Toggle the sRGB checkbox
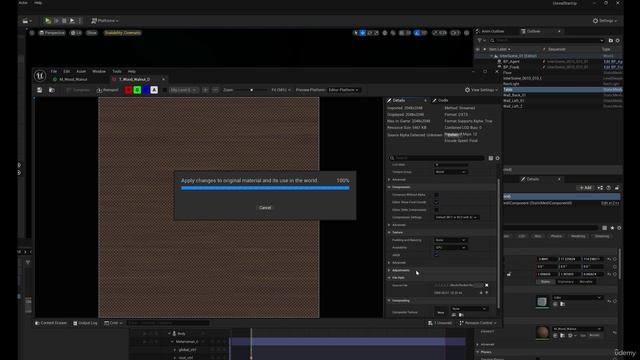This screenshot has width=640, height=360. (x=436, y=255)
